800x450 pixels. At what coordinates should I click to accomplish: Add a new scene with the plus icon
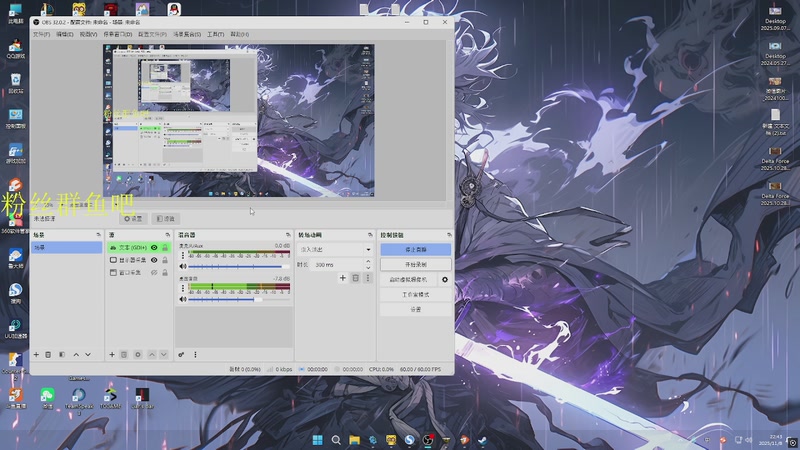(x=36, y=355)
